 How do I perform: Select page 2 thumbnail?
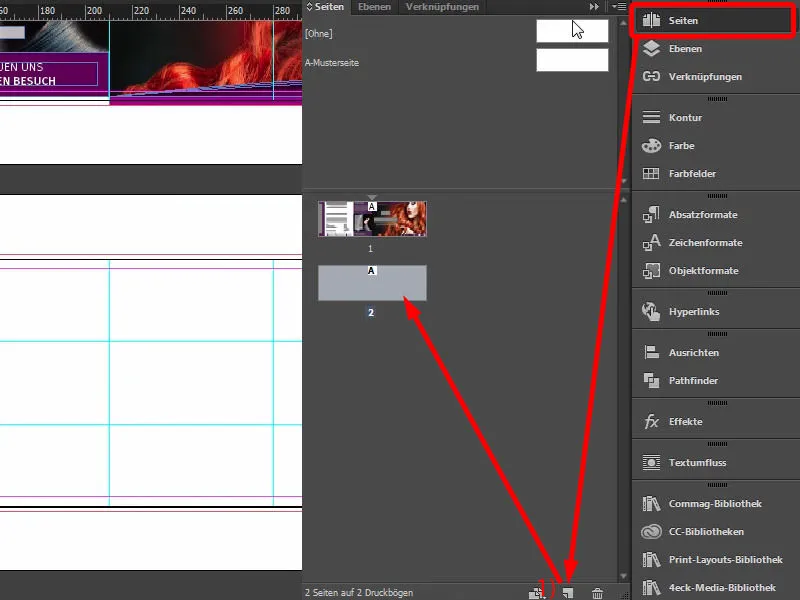point(372,283)
